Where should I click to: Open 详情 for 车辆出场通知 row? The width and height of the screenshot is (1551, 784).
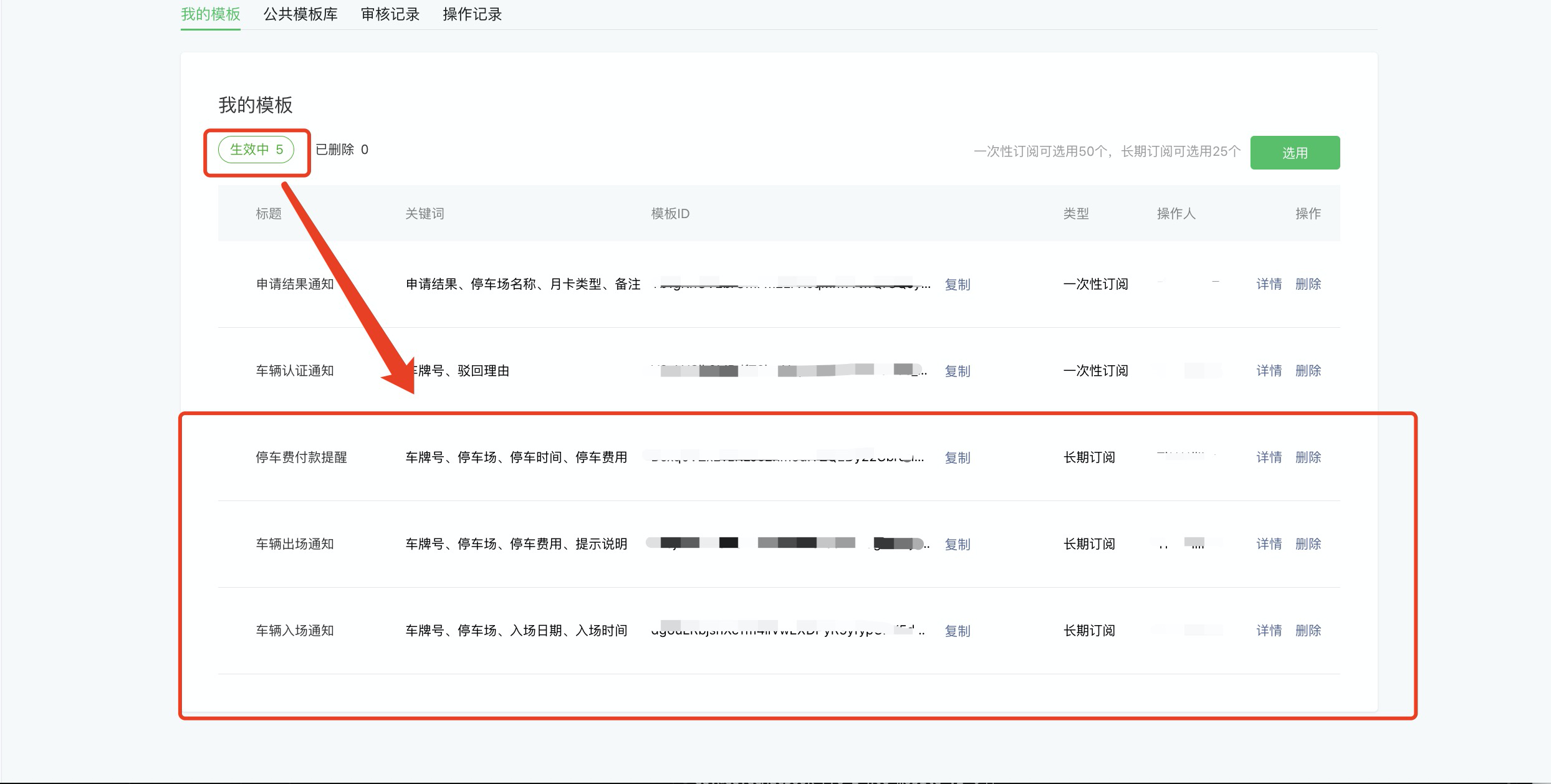[x=1269, y=544]
